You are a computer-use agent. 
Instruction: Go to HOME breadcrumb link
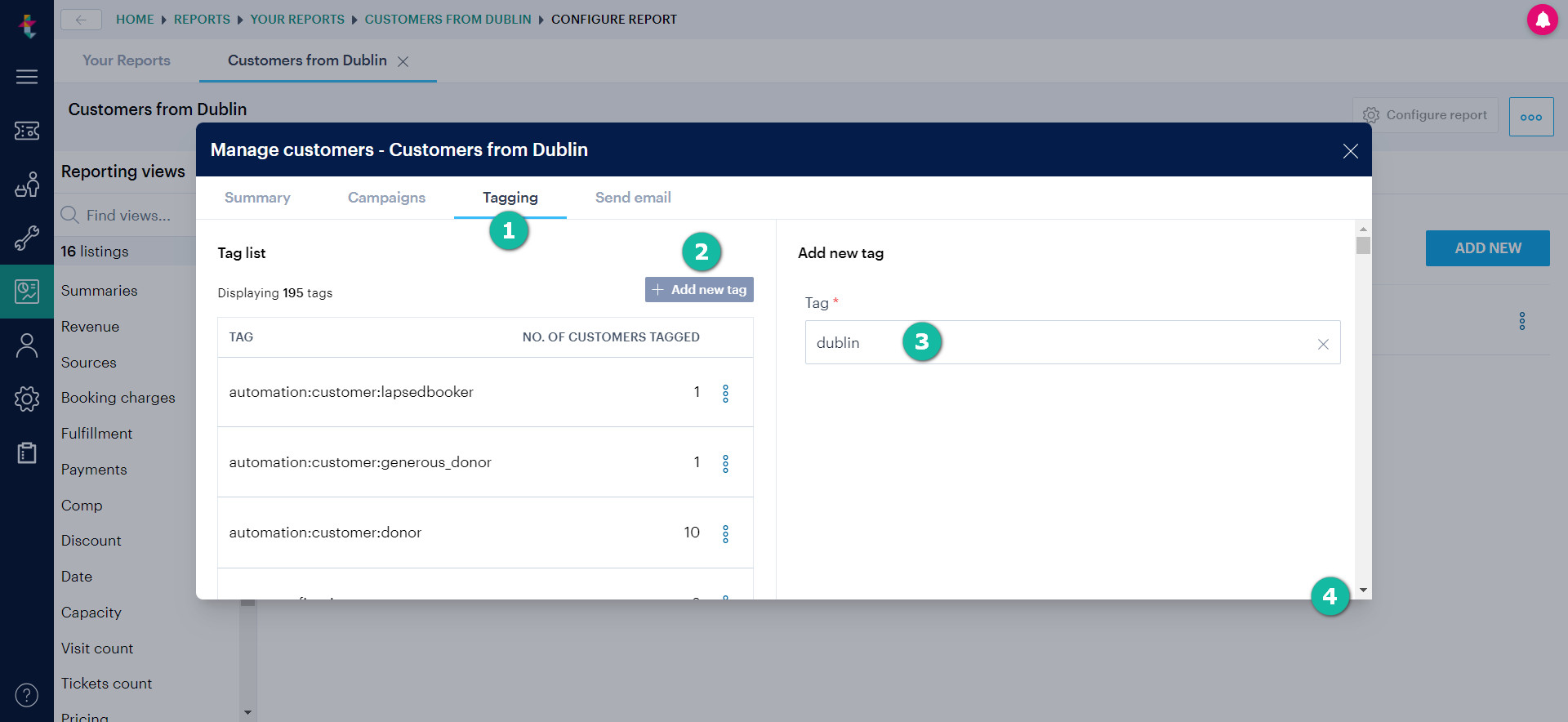point(135,20)
